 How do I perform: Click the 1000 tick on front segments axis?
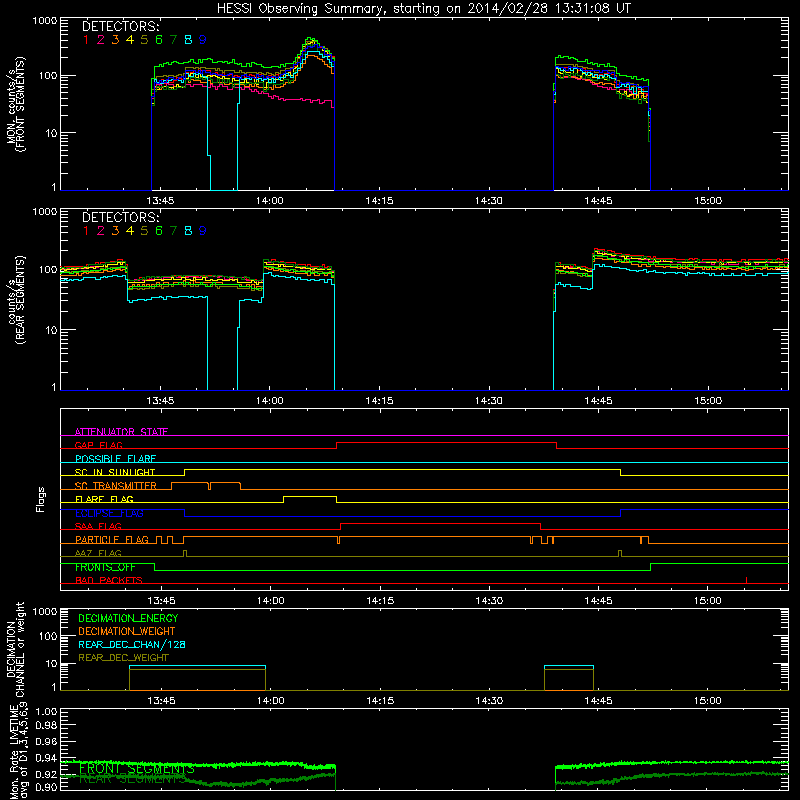click(44, 21)
